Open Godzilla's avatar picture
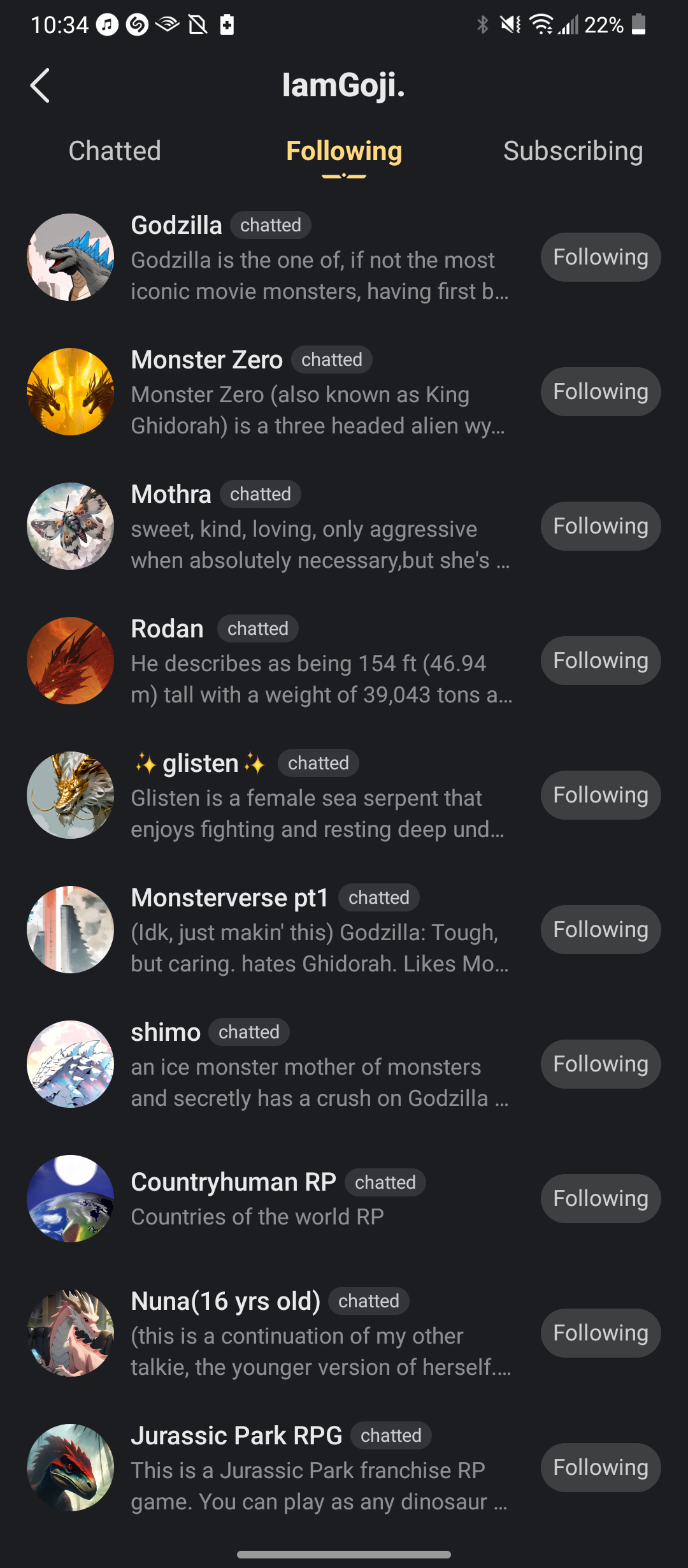This screenshot has width=688, height=1568. click(71, 258)
